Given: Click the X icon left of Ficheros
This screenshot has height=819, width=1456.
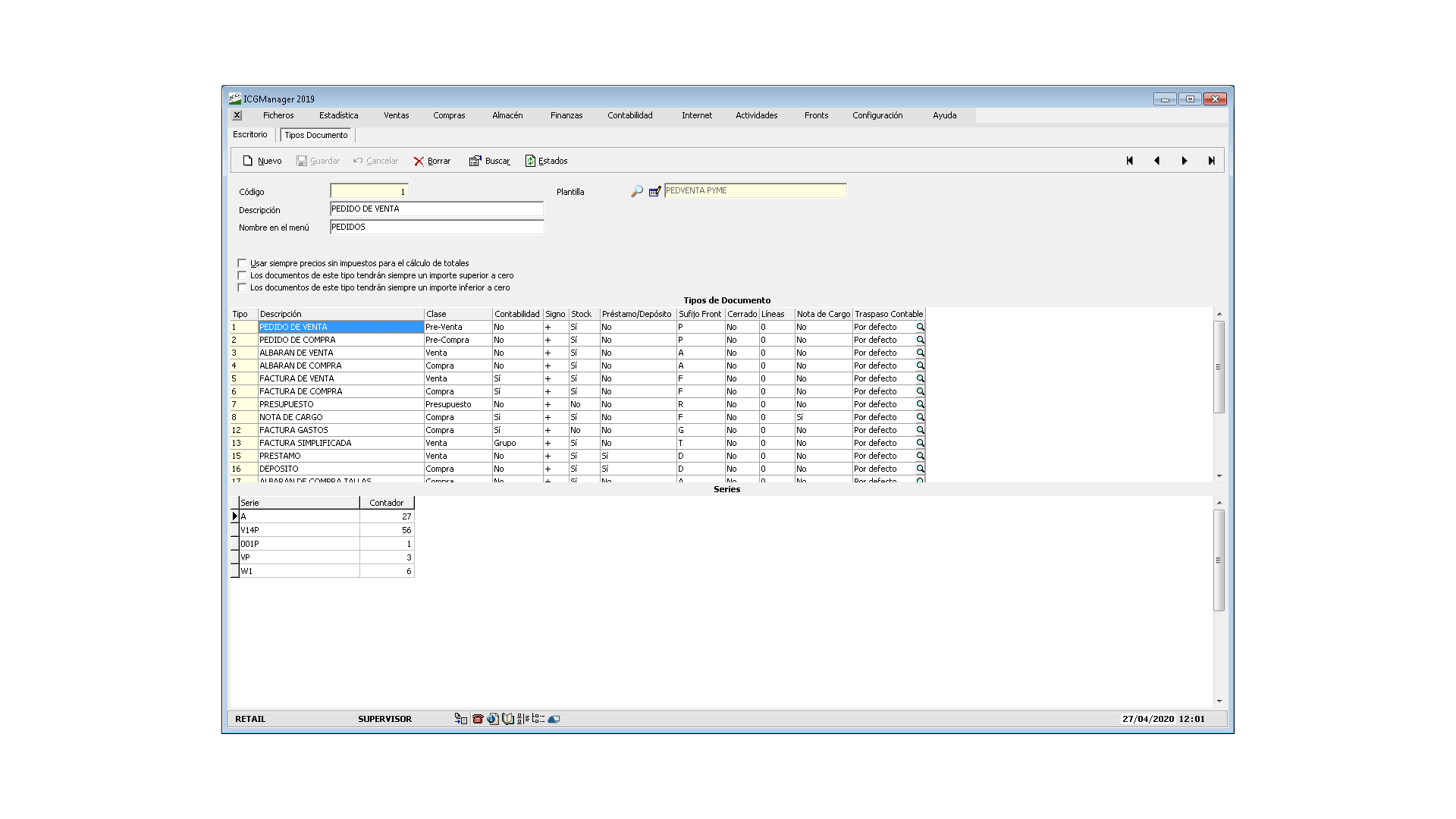Looking at the screenshot, I should click(237, 115).
